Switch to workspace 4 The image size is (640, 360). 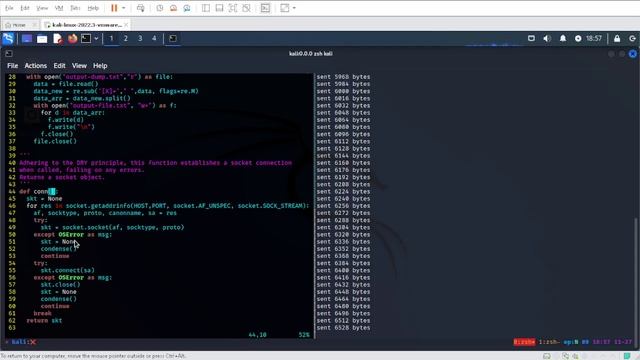(154, 38)
